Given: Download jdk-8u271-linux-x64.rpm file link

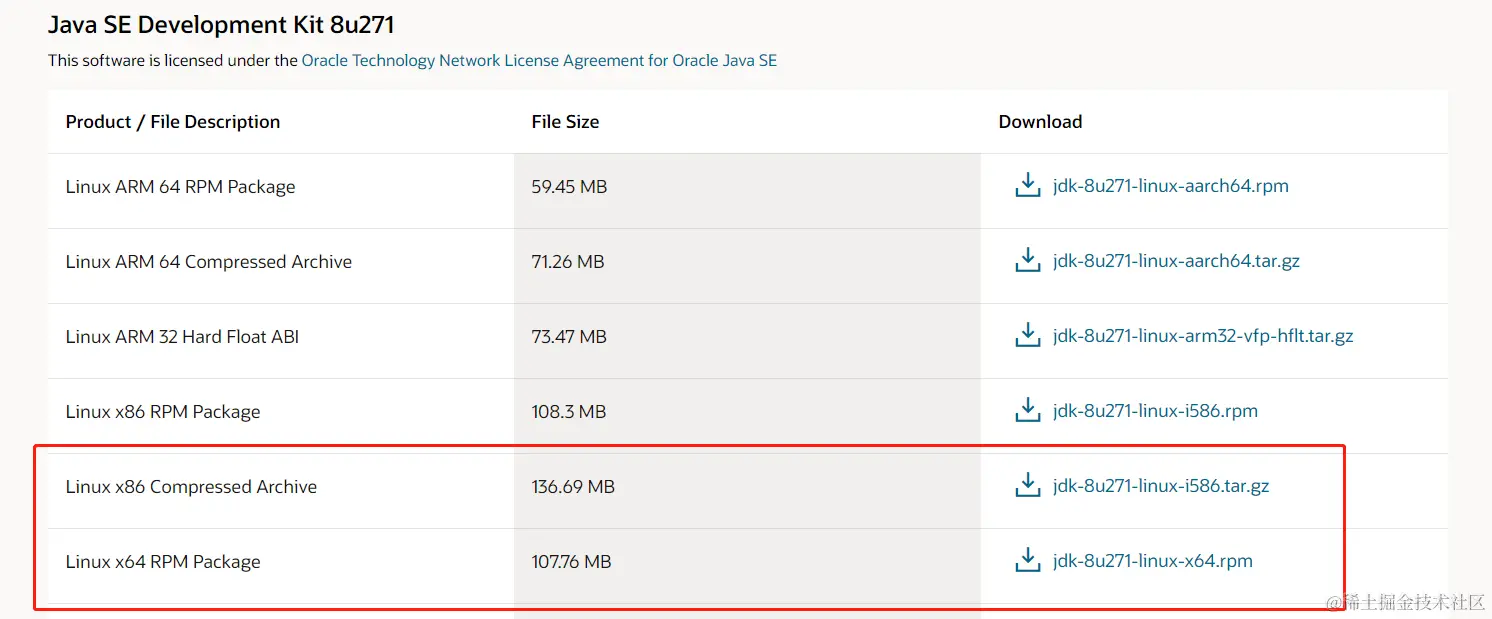Looking at the screenshot, I should coord(1152,561).
